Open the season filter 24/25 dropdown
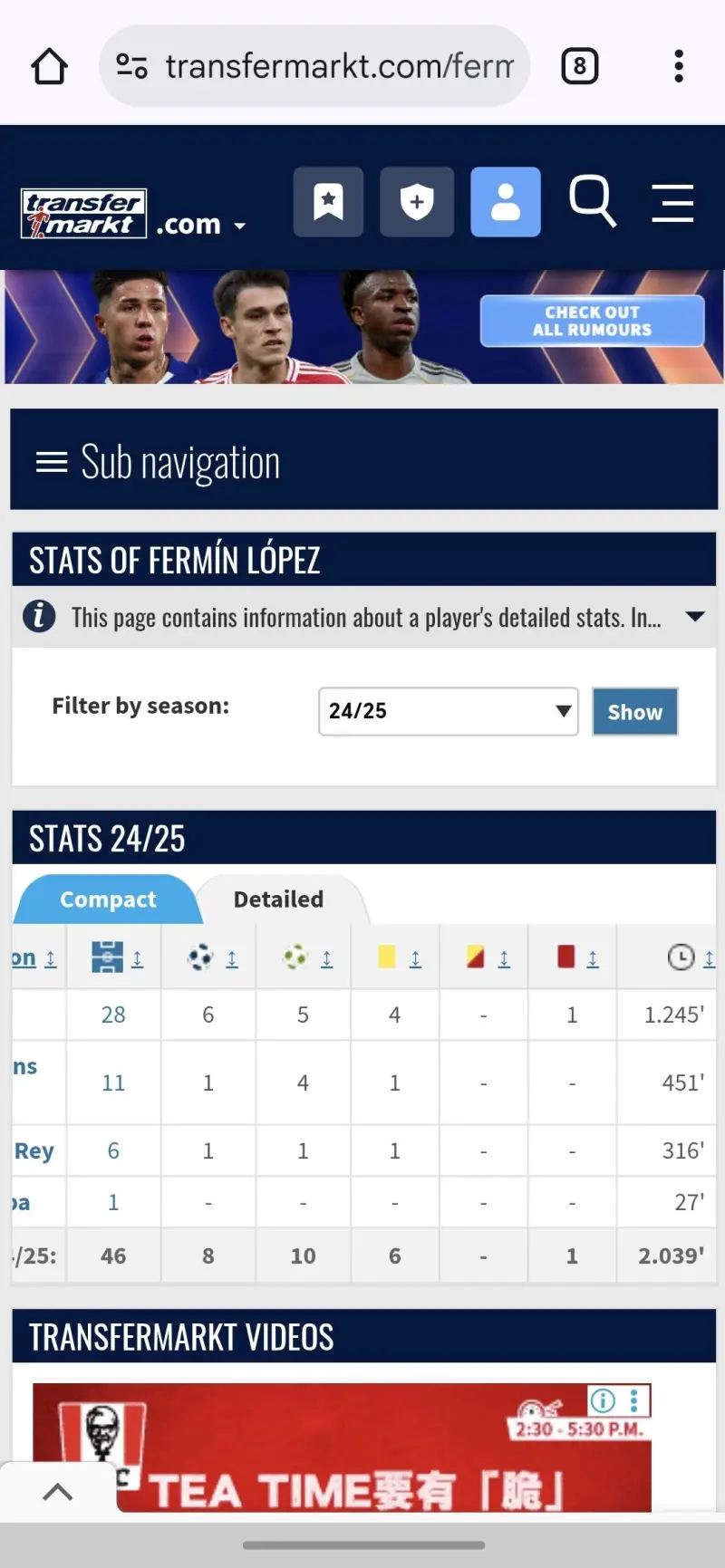725x1568 pixels. click(448, 711)
